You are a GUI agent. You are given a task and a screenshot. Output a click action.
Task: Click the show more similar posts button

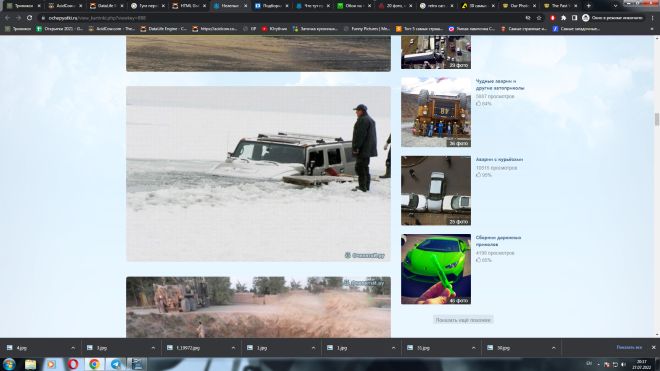463,320
